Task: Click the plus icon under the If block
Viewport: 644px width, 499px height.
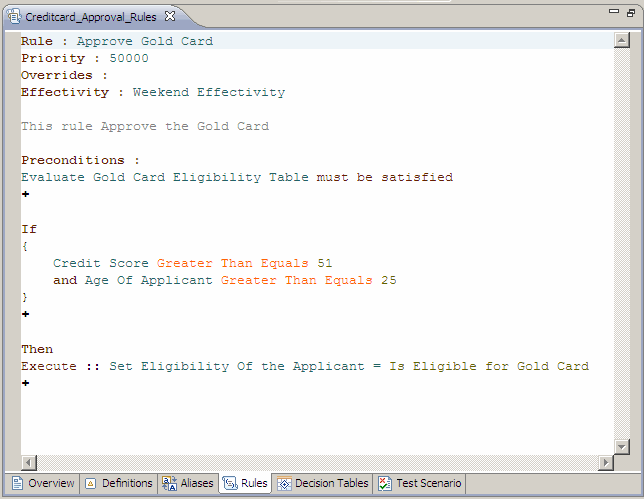Action: coord(25,314)
